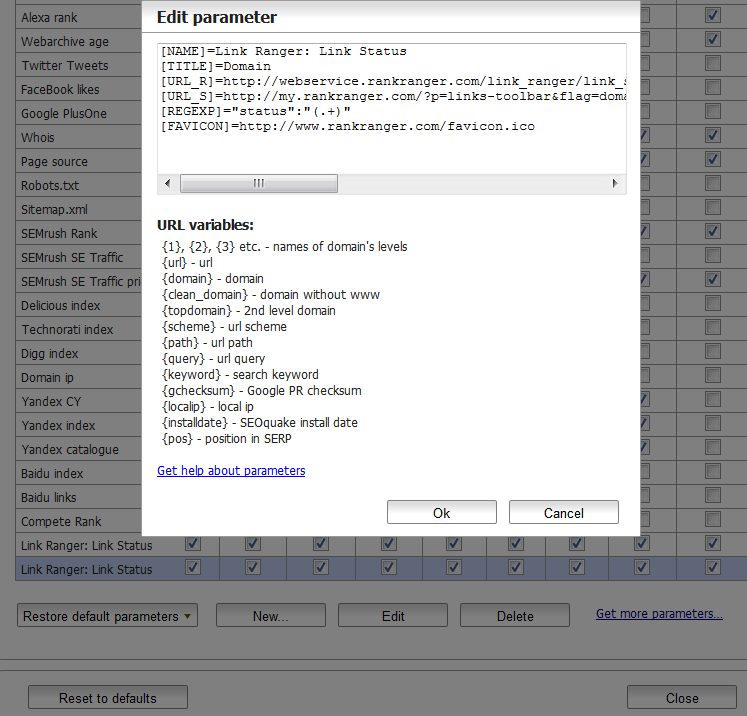Select the 'Sitemap.xml' parameter row
Screen dimensions: 747x716
(x=55, y=209)
